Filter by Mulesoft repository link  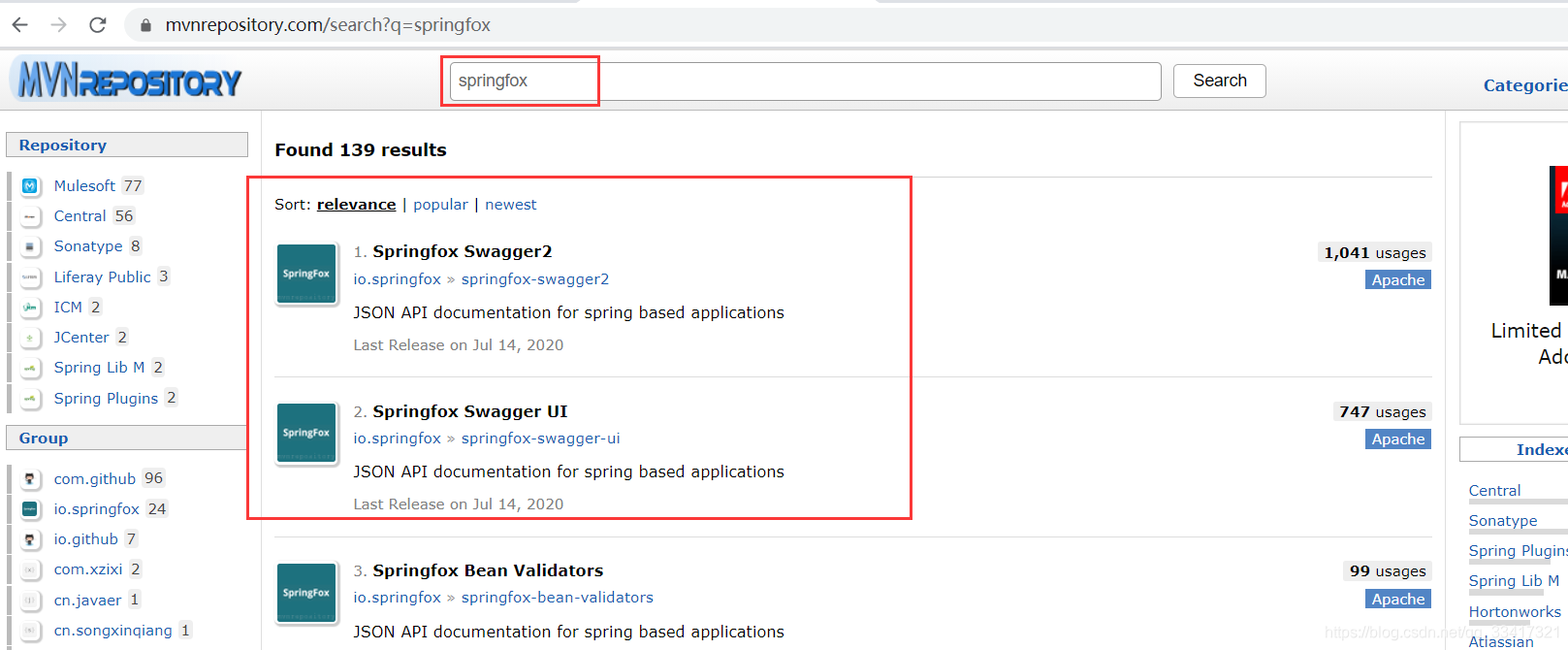coord(84,186)
